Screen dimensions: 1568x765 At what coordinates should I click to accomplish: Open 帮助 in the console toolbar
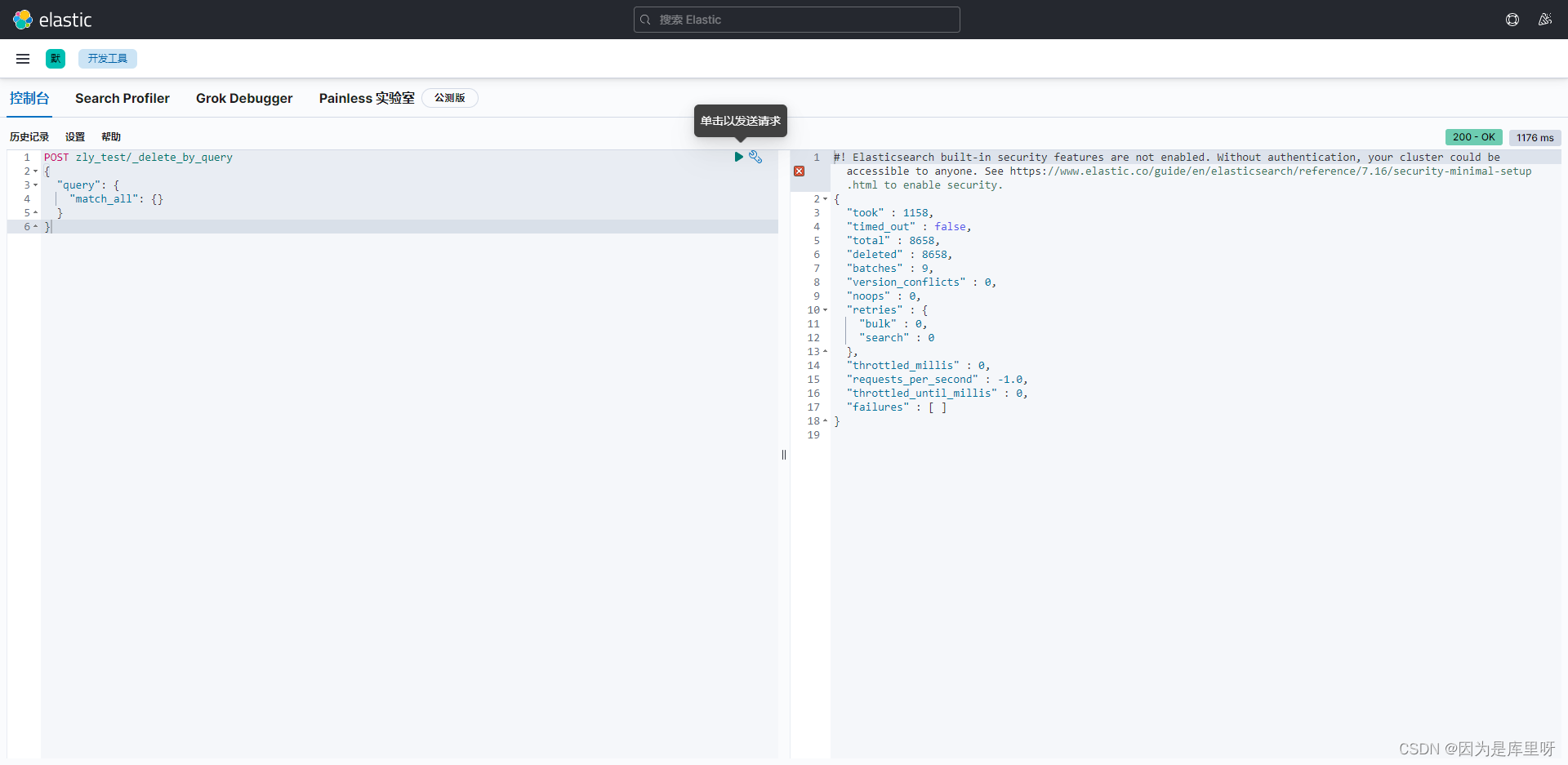[111, 137]
